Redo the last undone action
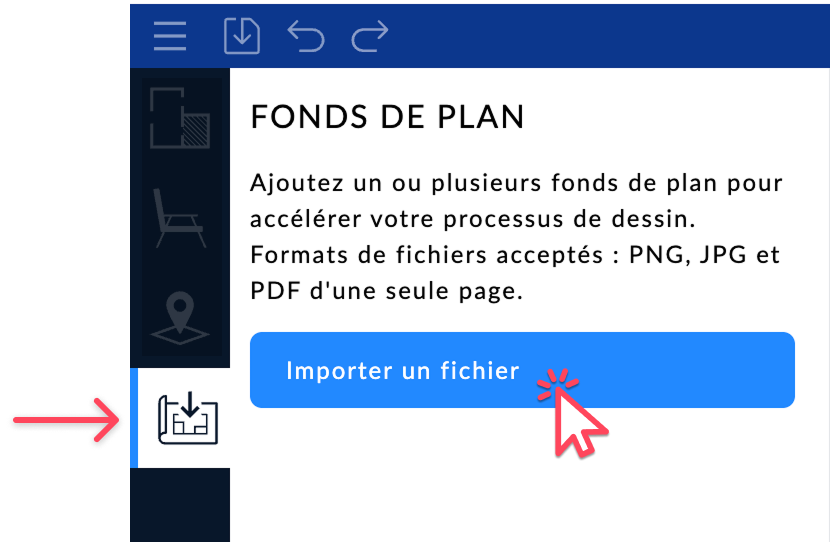The height and width of the screenshot is (542, 830). 370,36
